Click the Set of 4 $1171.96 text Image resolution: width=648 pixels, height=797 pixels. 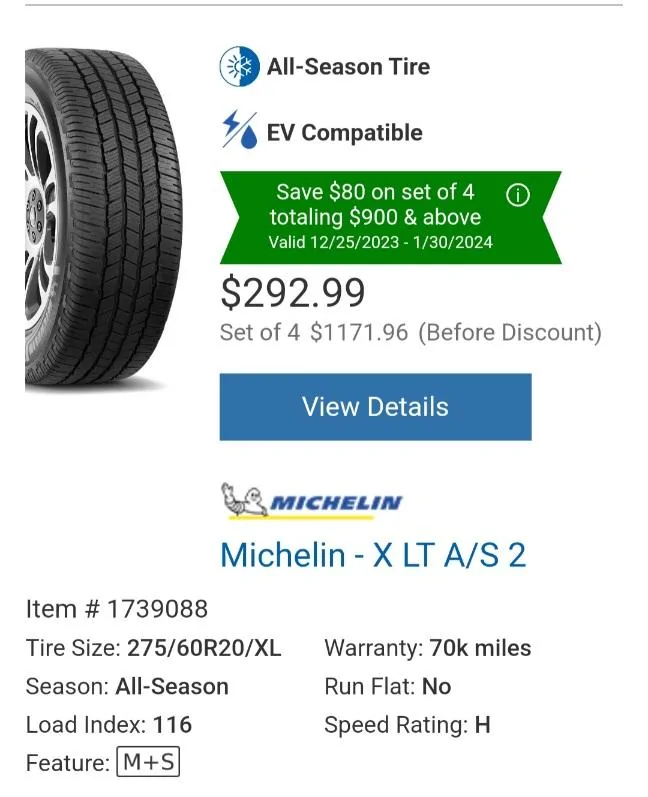(314, 332)
